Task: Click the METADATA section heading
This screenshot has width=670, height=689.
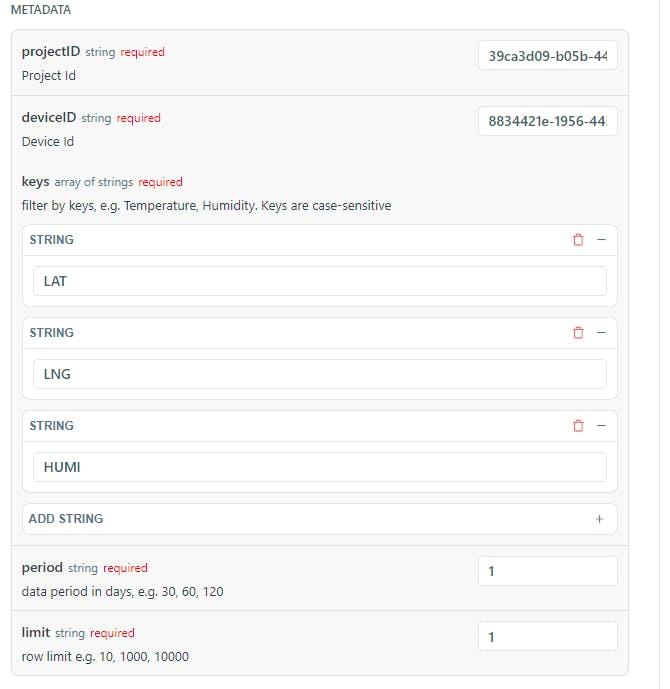Action: click(x=41, y=9)
